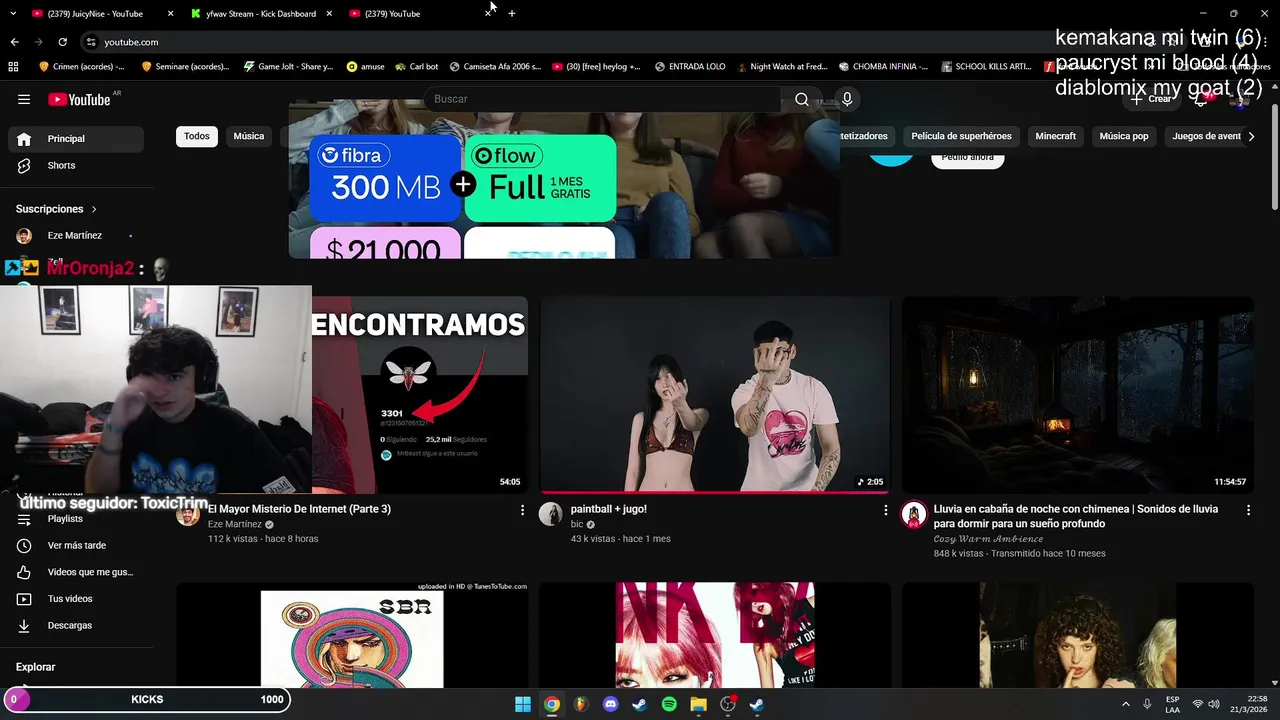The height and width of the screenshot is (720, 1280).
Task: Open options menu for El Mayor Misterio video
Action: (522, 510)
